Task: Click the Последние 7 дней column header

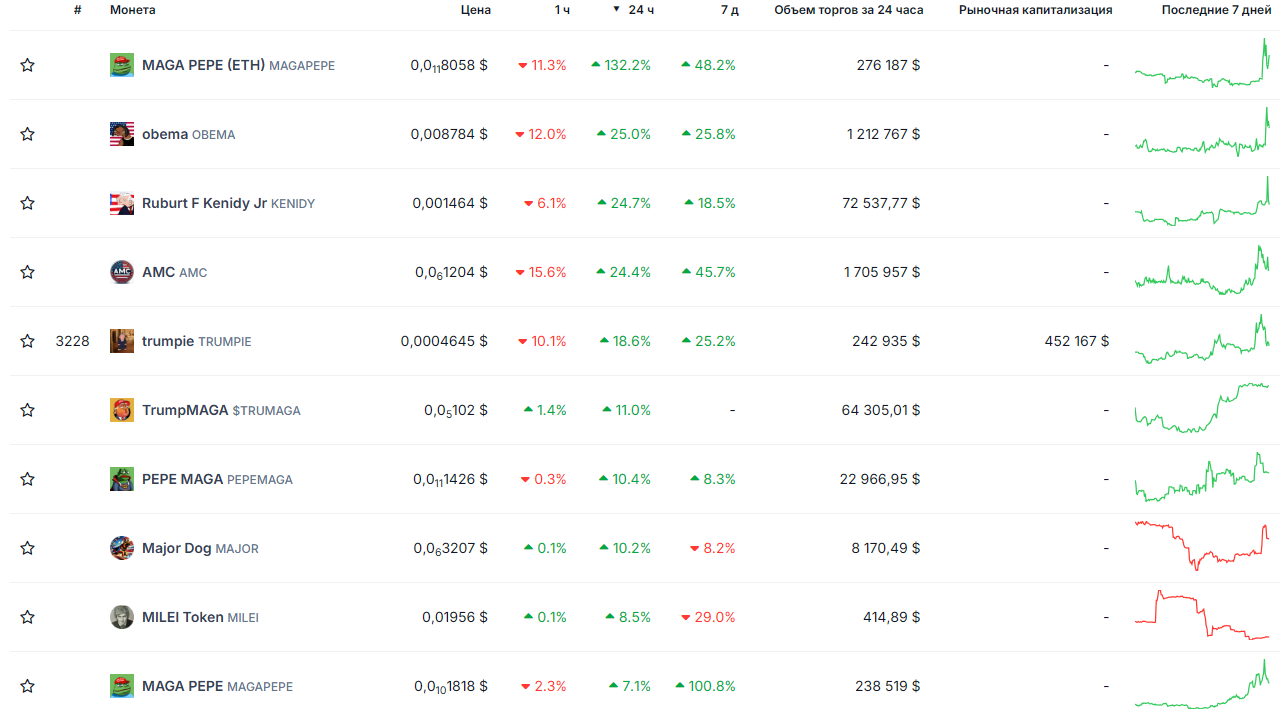Action: (1219, 10)
